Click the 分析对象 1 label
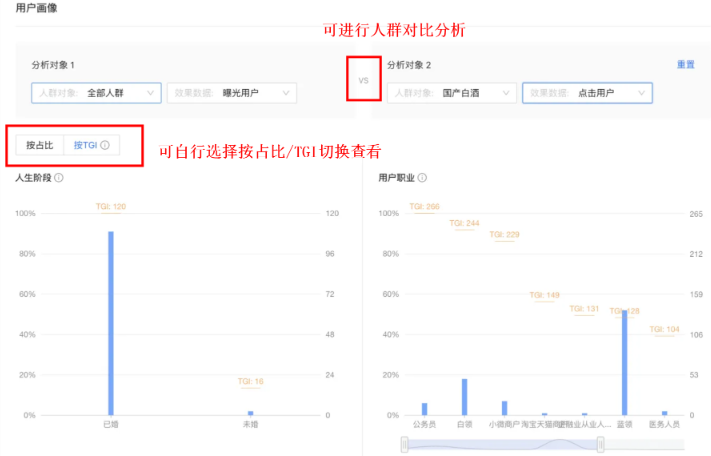711x456 pixels. [x=53, y=65]
